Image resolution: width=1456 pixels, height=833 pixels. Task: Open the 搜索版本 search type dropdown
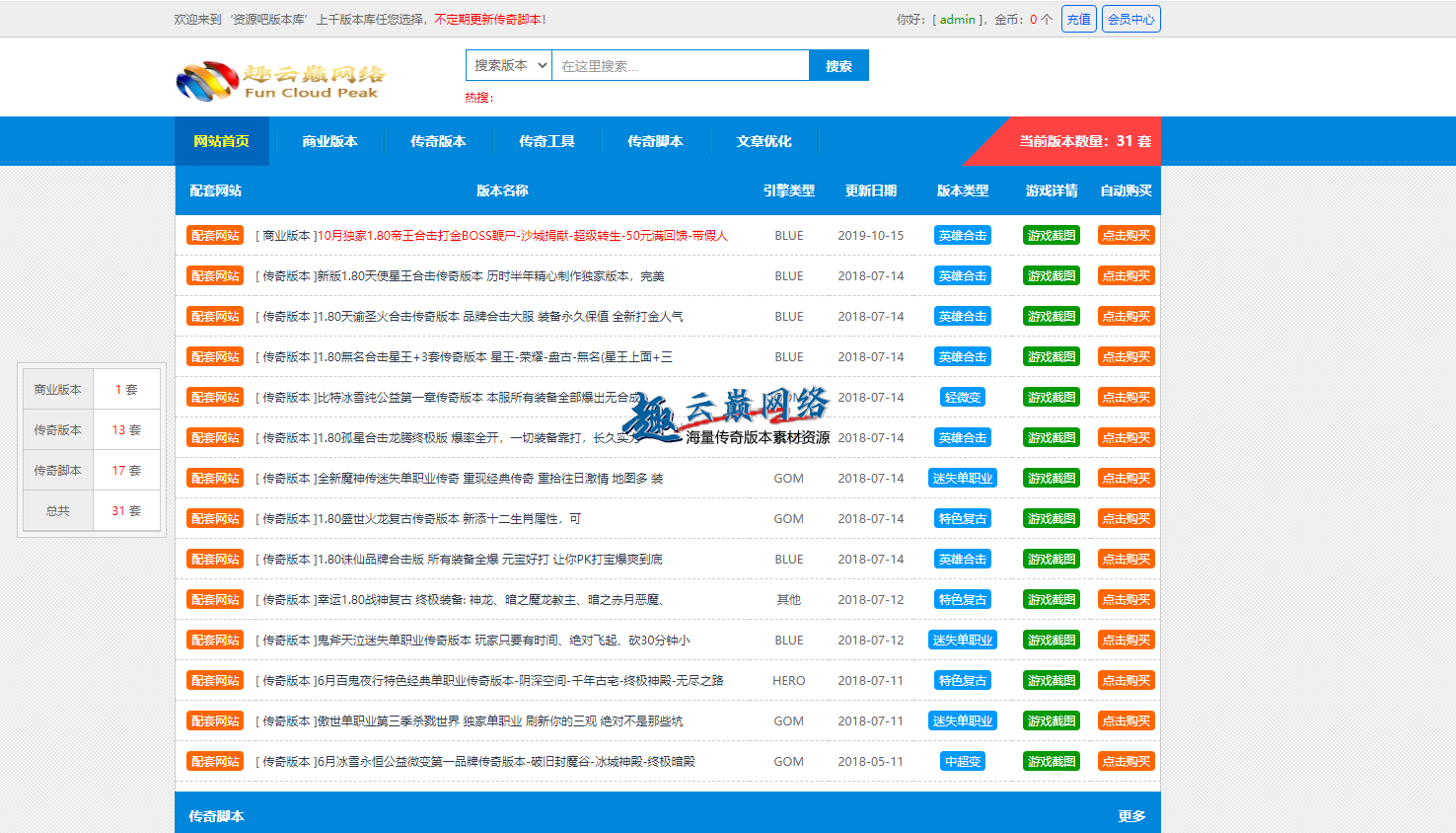tap(509, 65)
